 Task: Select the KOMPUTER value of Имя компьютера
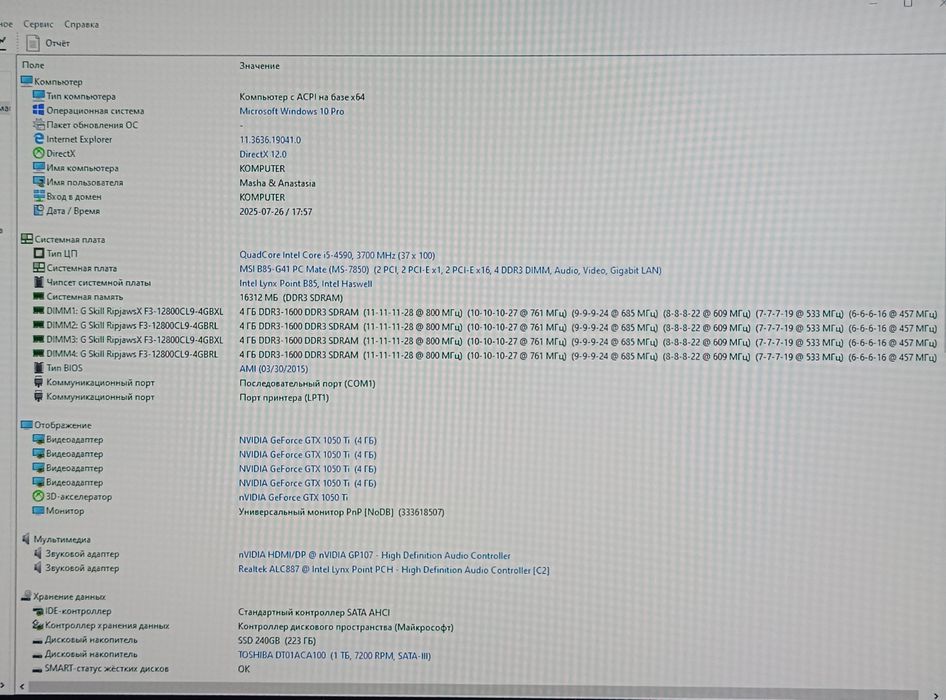point(262,168)
